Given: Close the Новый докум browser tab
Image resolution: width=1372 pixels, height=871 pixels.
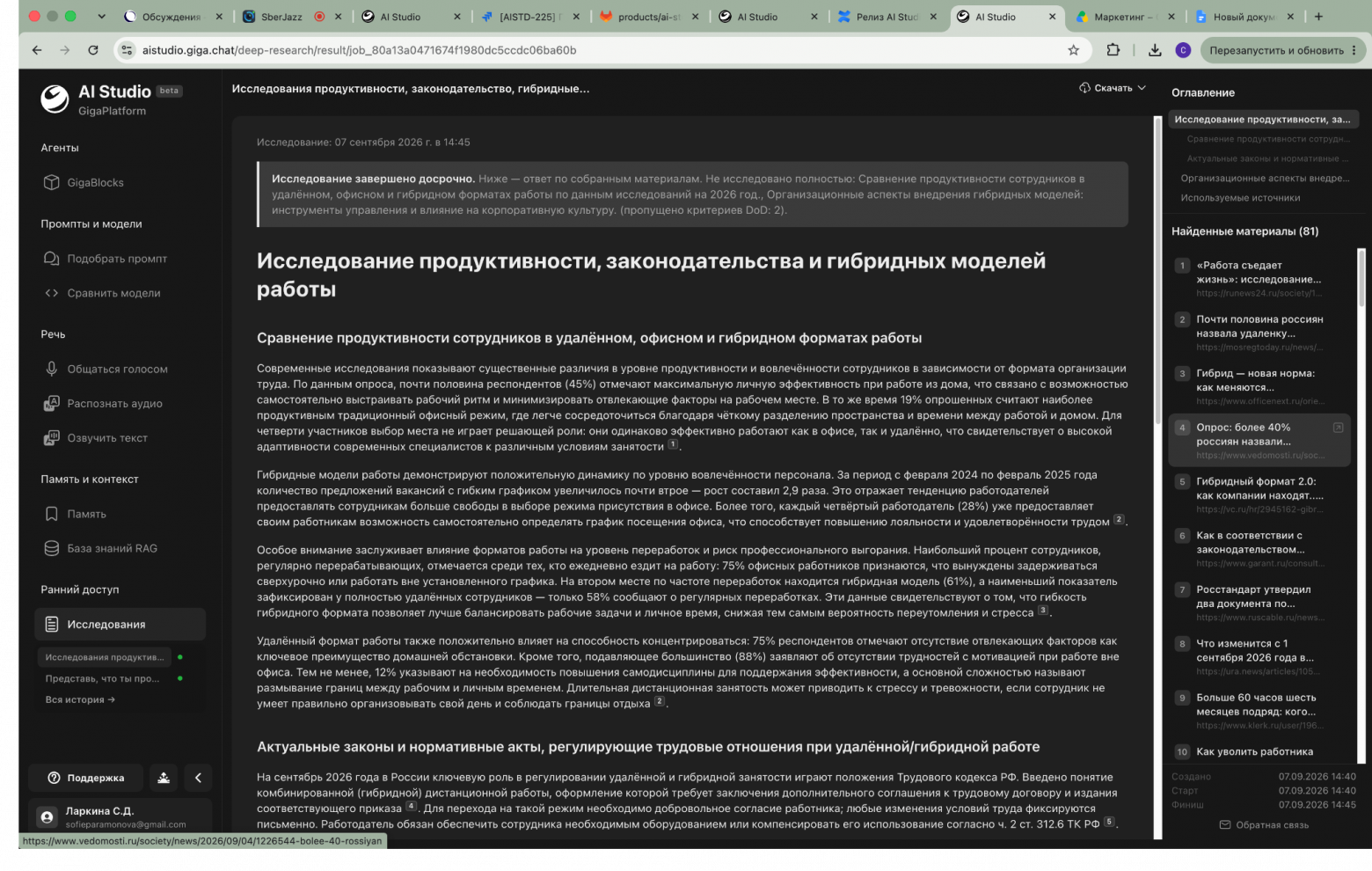Looking at the screenshot, I should 1290,17.
